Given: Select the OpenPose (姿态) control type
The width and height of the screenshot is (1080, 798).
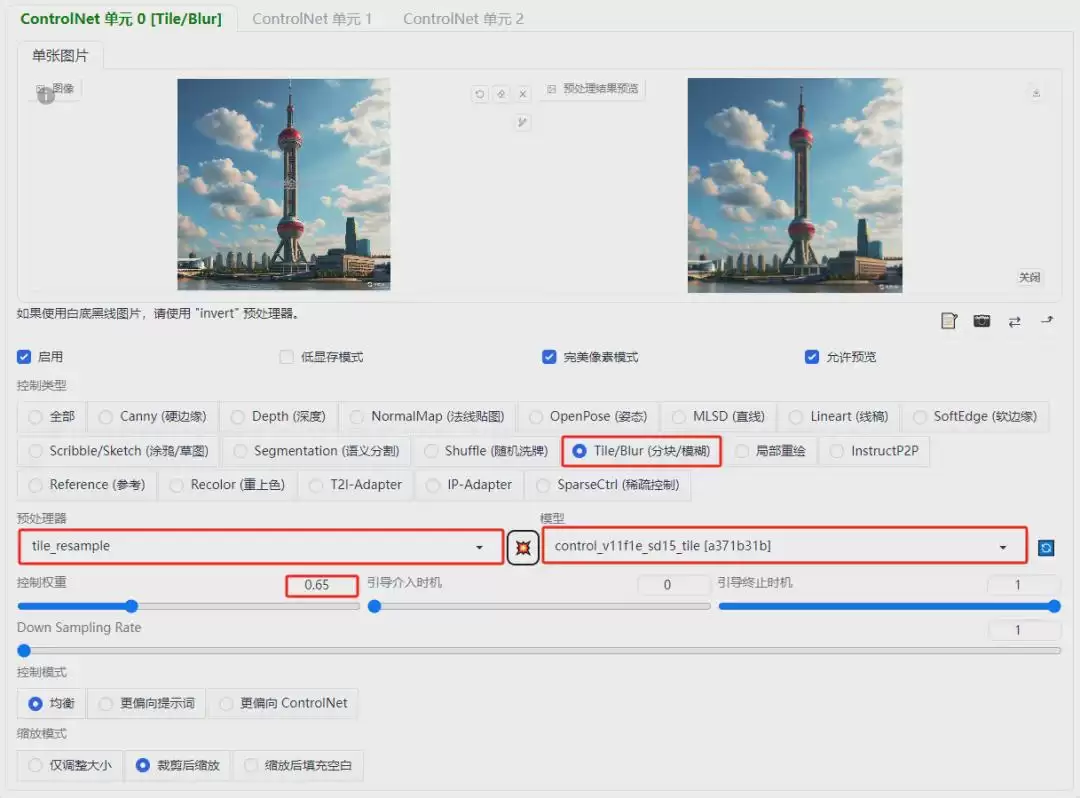Looking at the screenshot, I should (x=588, y=417).
